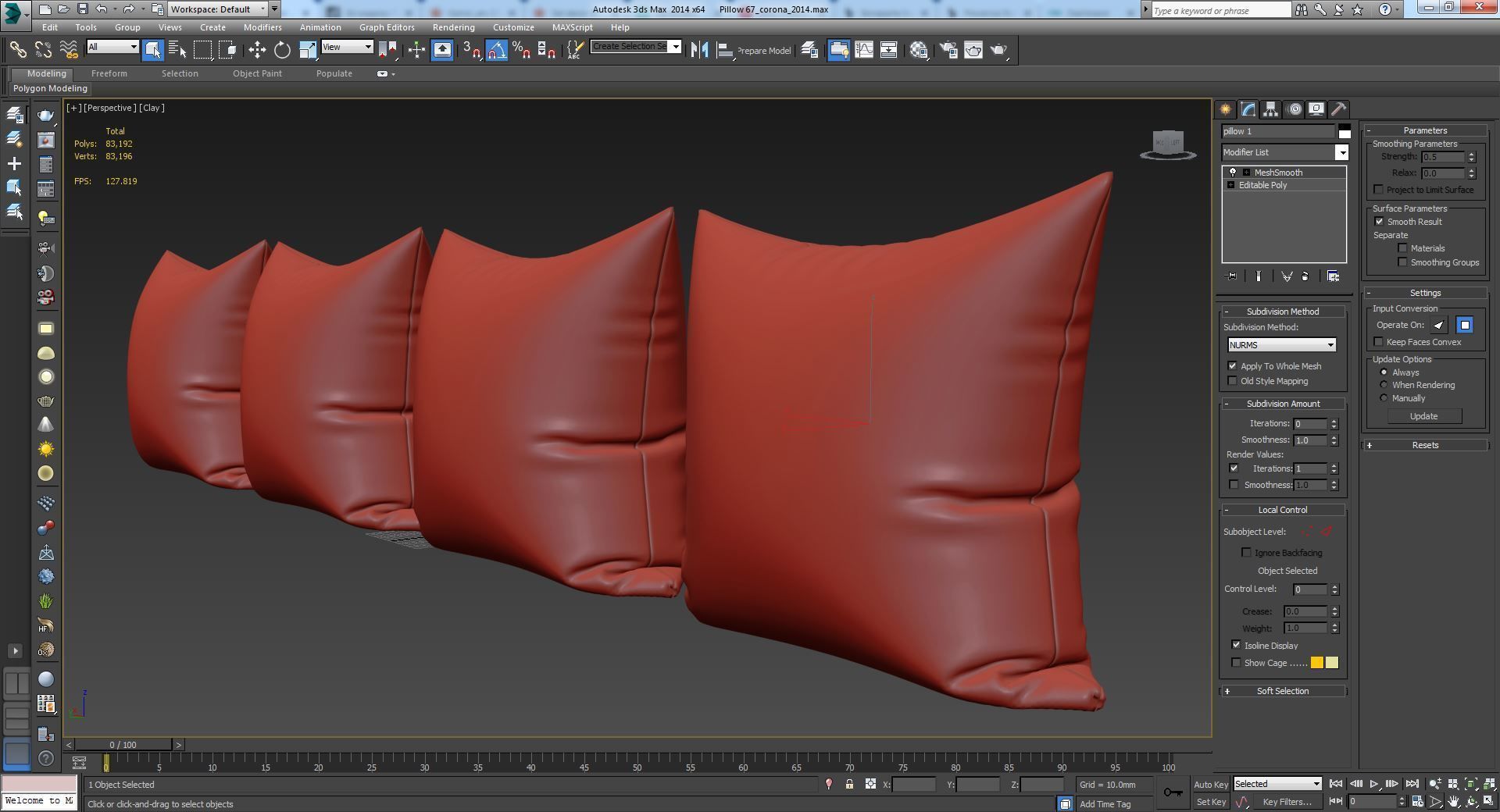Viewport: 1500px width, 812px height.
Task: Open the Create command panel tab
Action: (x=1225, y=109)
